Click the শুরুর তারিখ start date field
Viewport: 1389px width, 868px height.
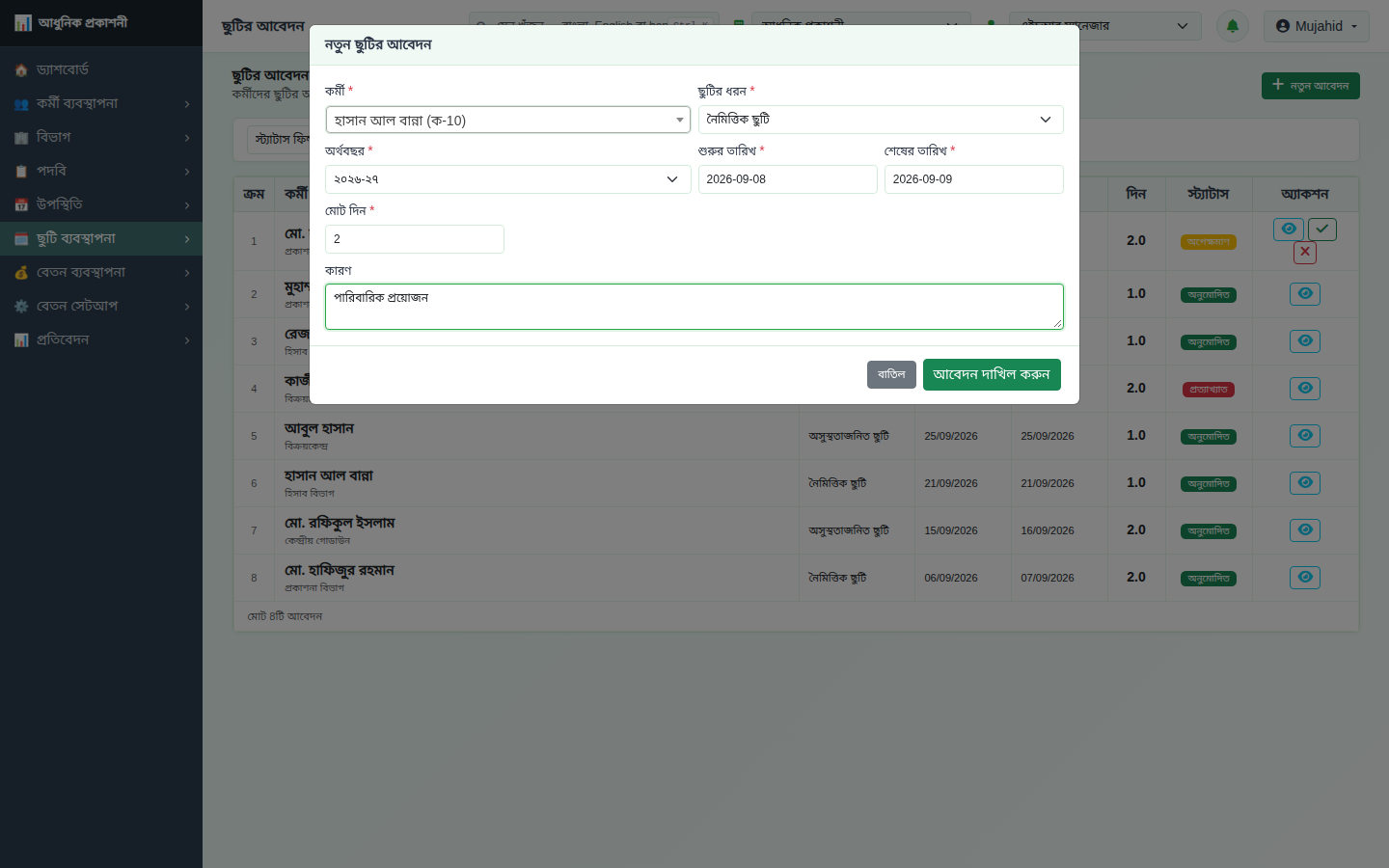point(788,179)
